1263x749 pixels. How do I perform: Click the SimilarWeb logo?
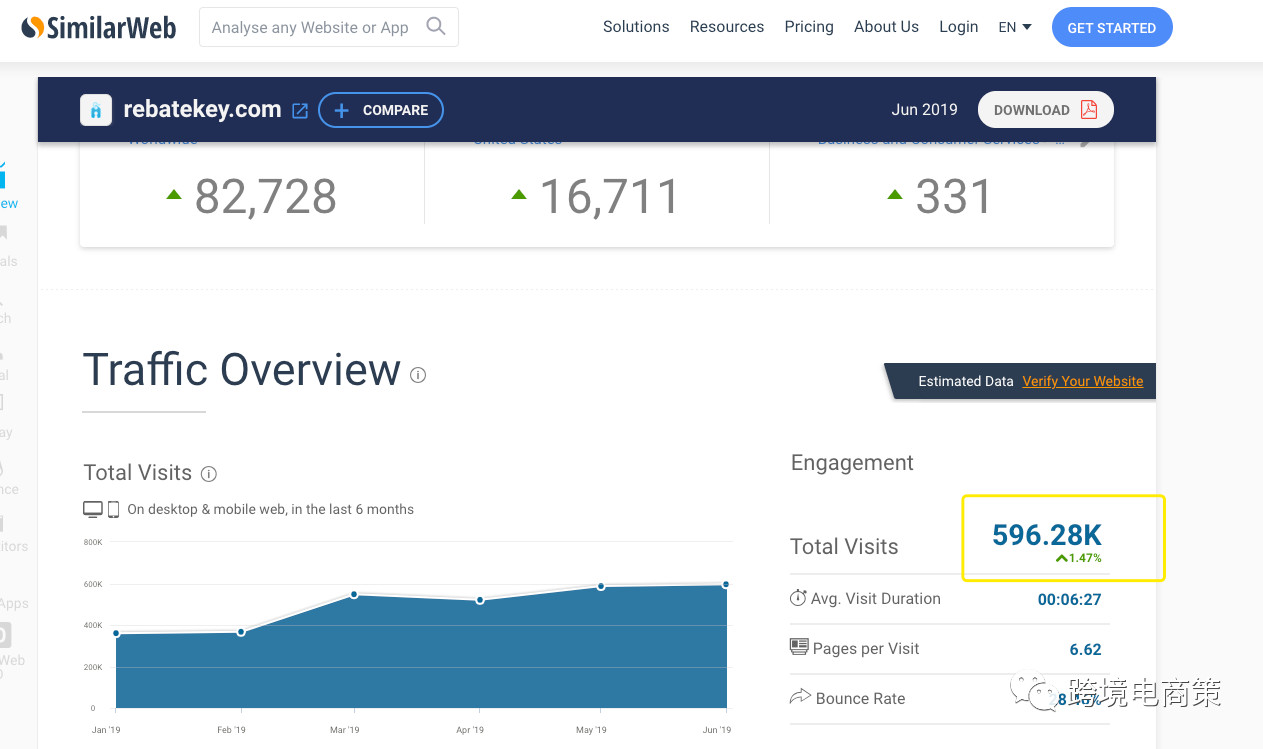(98, 27)
